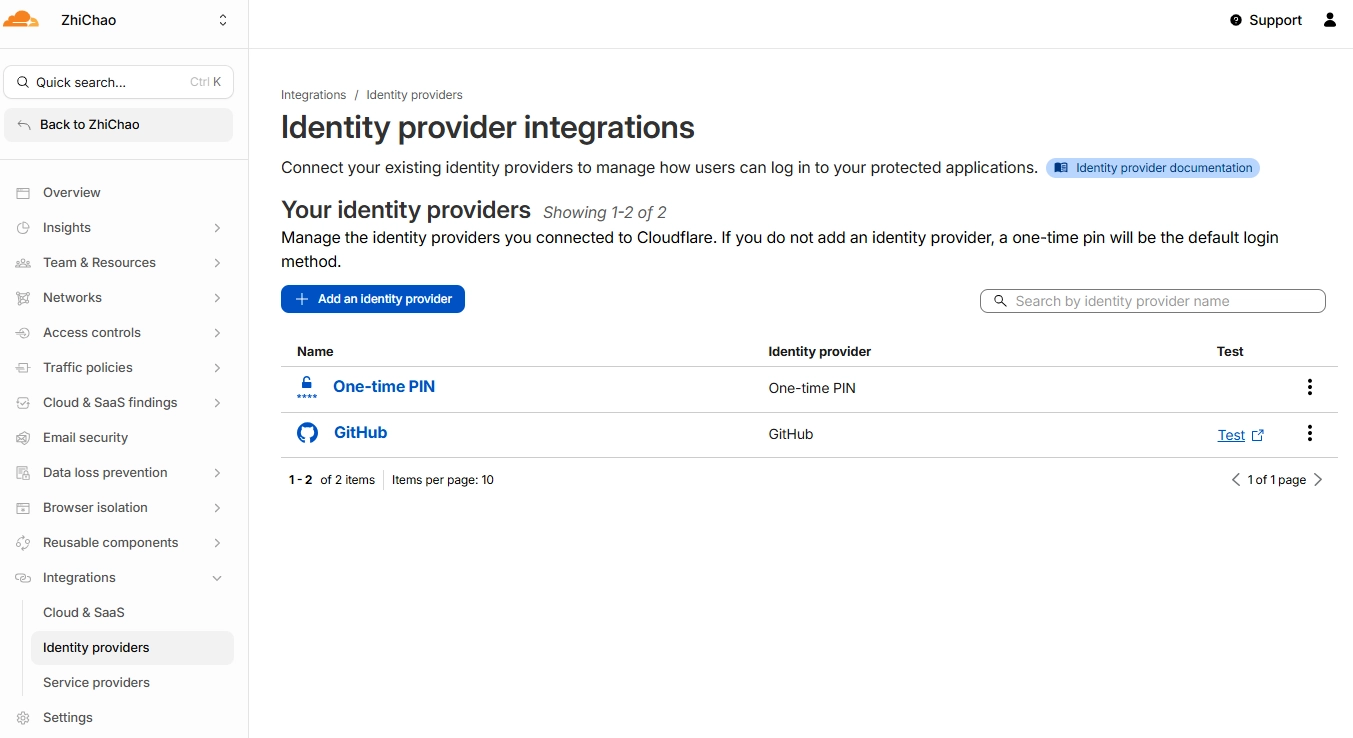
Task: Open the ZhiChao account switcher dropdown
Action: click(222, 20)
